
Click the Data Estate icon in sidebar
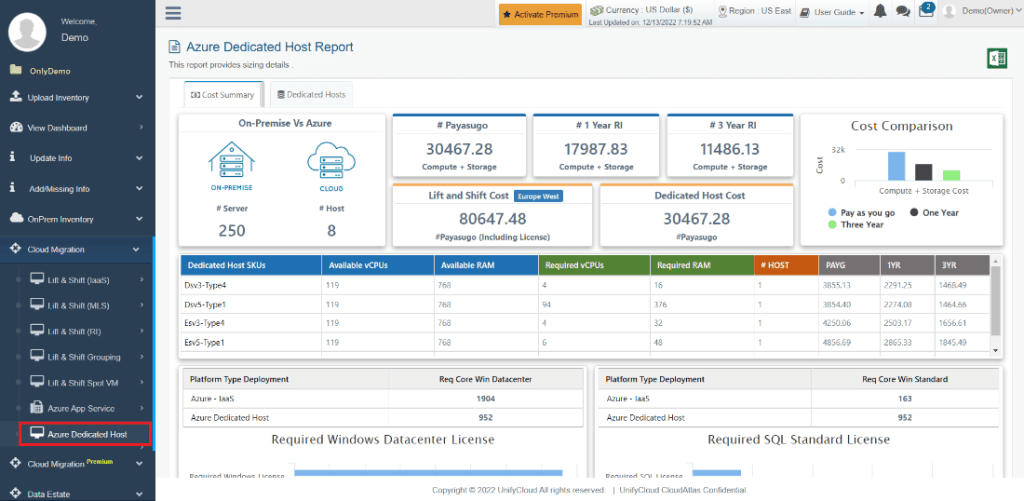pyautogui.click(x=16, y=493)
